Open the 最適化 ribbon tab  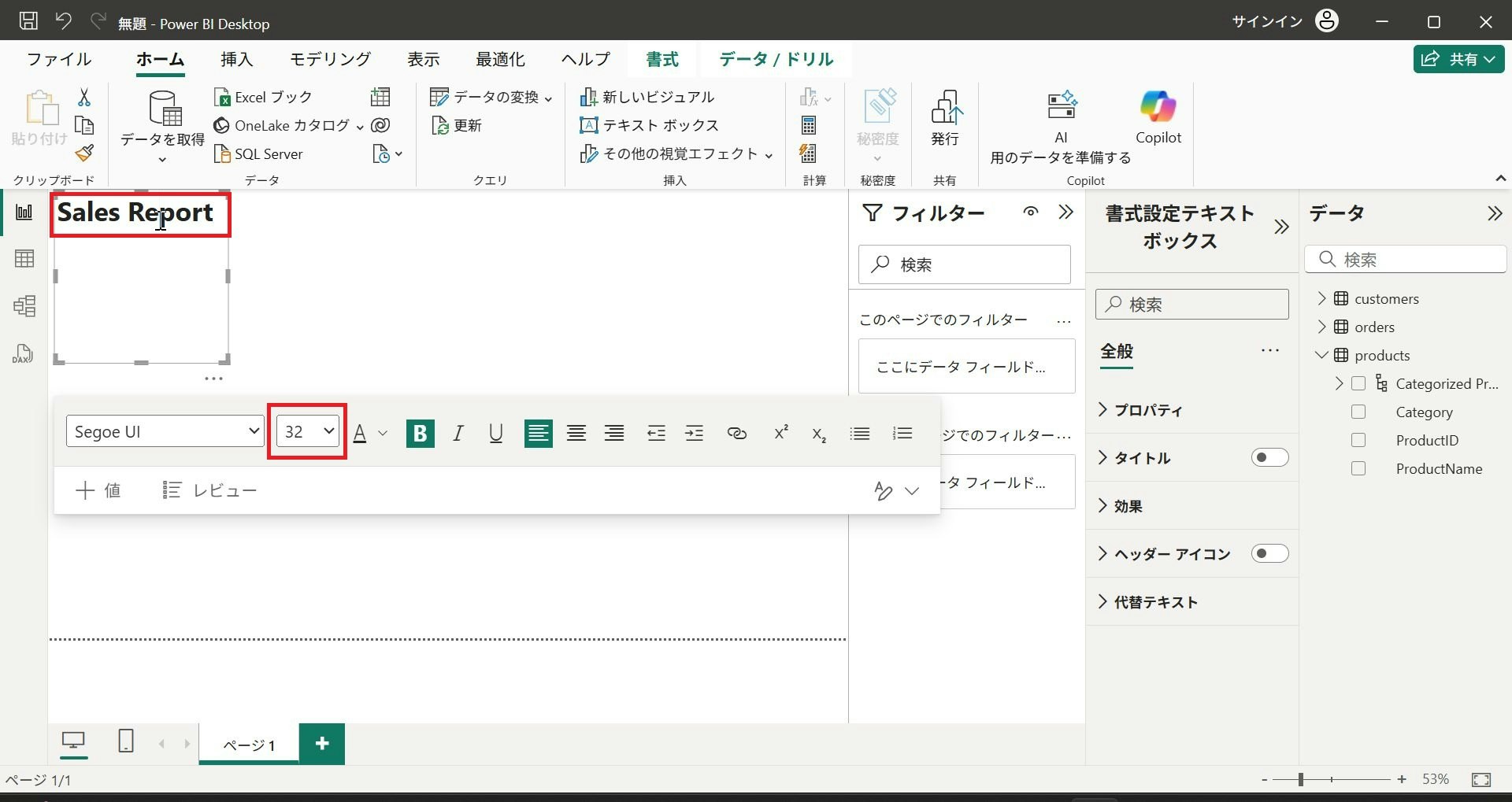(500, 59)
